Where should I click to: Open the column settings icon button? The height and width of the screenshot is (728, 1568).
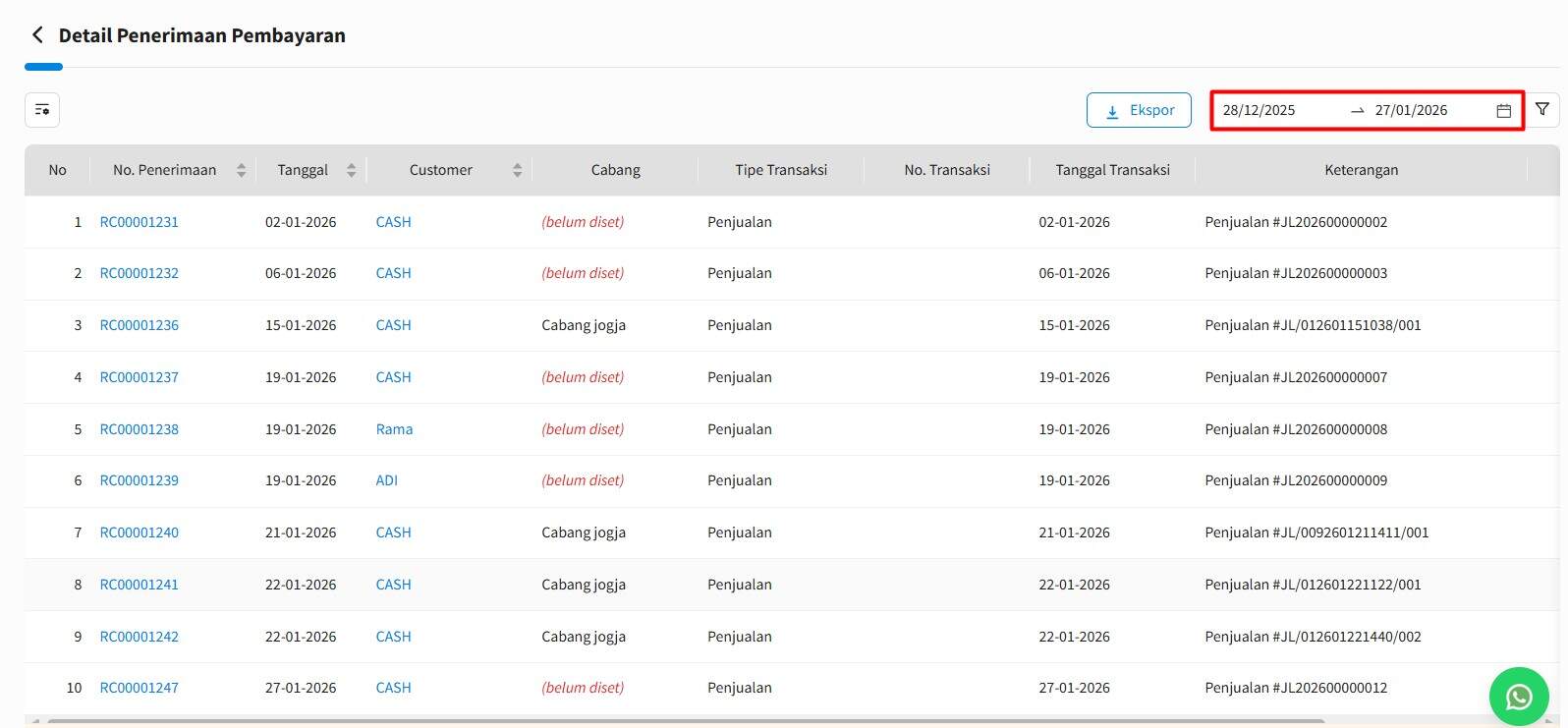point(42,110)
